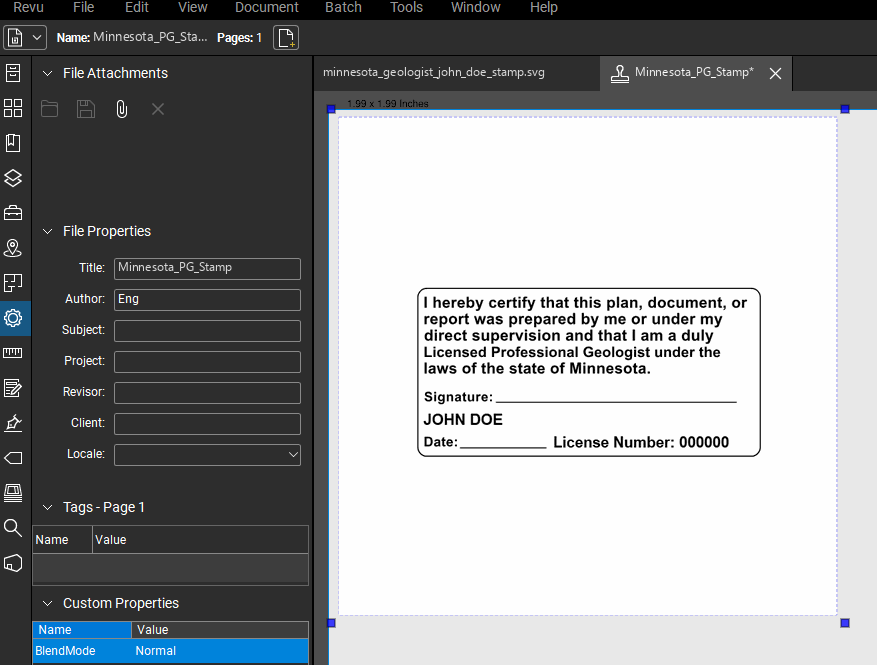Open the File Access panel icon

pyautogui.click(x=13, y=73)
